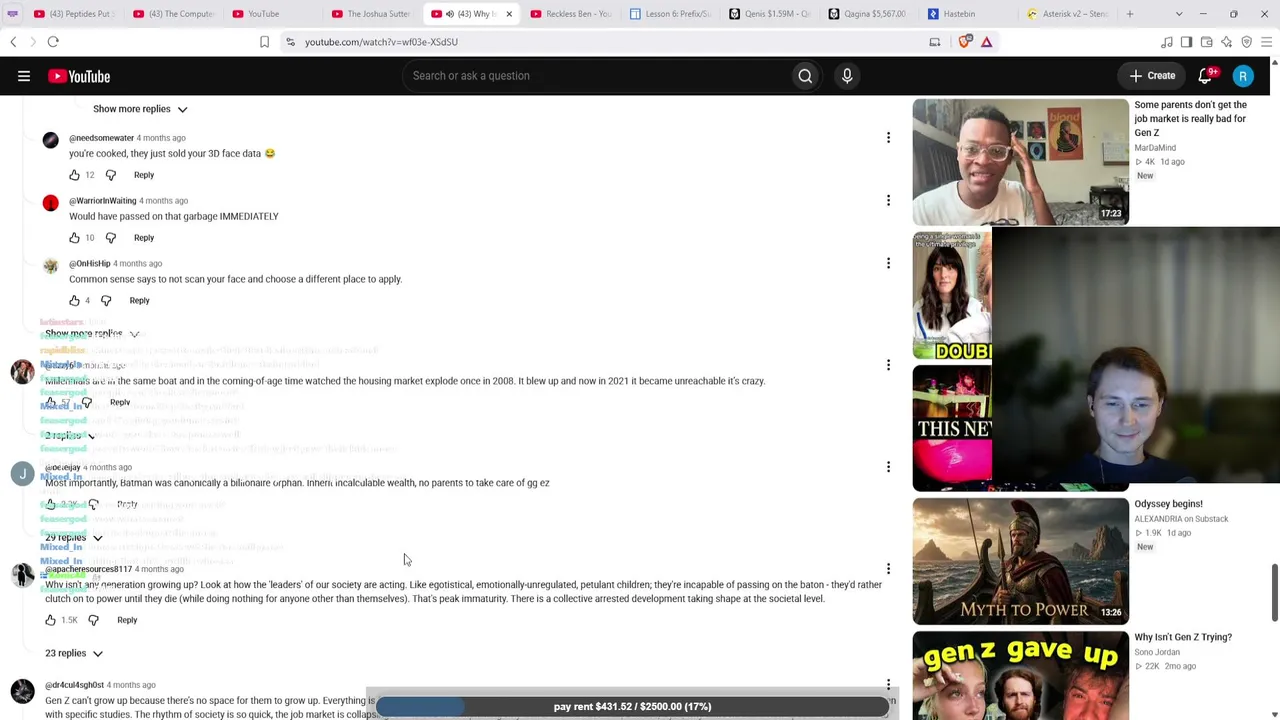Open the Brave Wallet icon

pyautogui.click(x=1207, y=42)
